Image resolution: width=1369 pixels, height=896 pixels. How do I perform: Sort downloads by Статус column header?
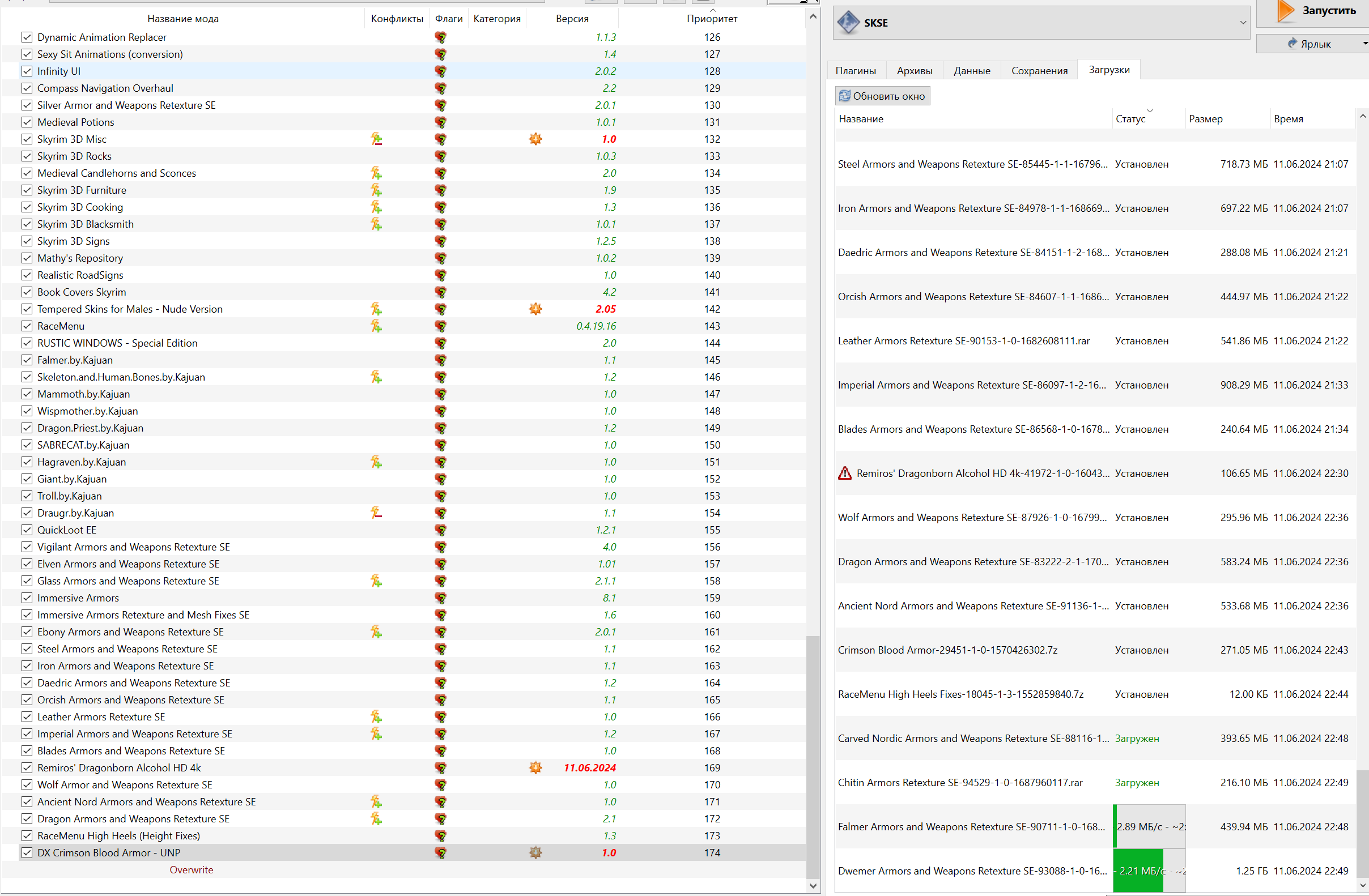point(1130,119)
